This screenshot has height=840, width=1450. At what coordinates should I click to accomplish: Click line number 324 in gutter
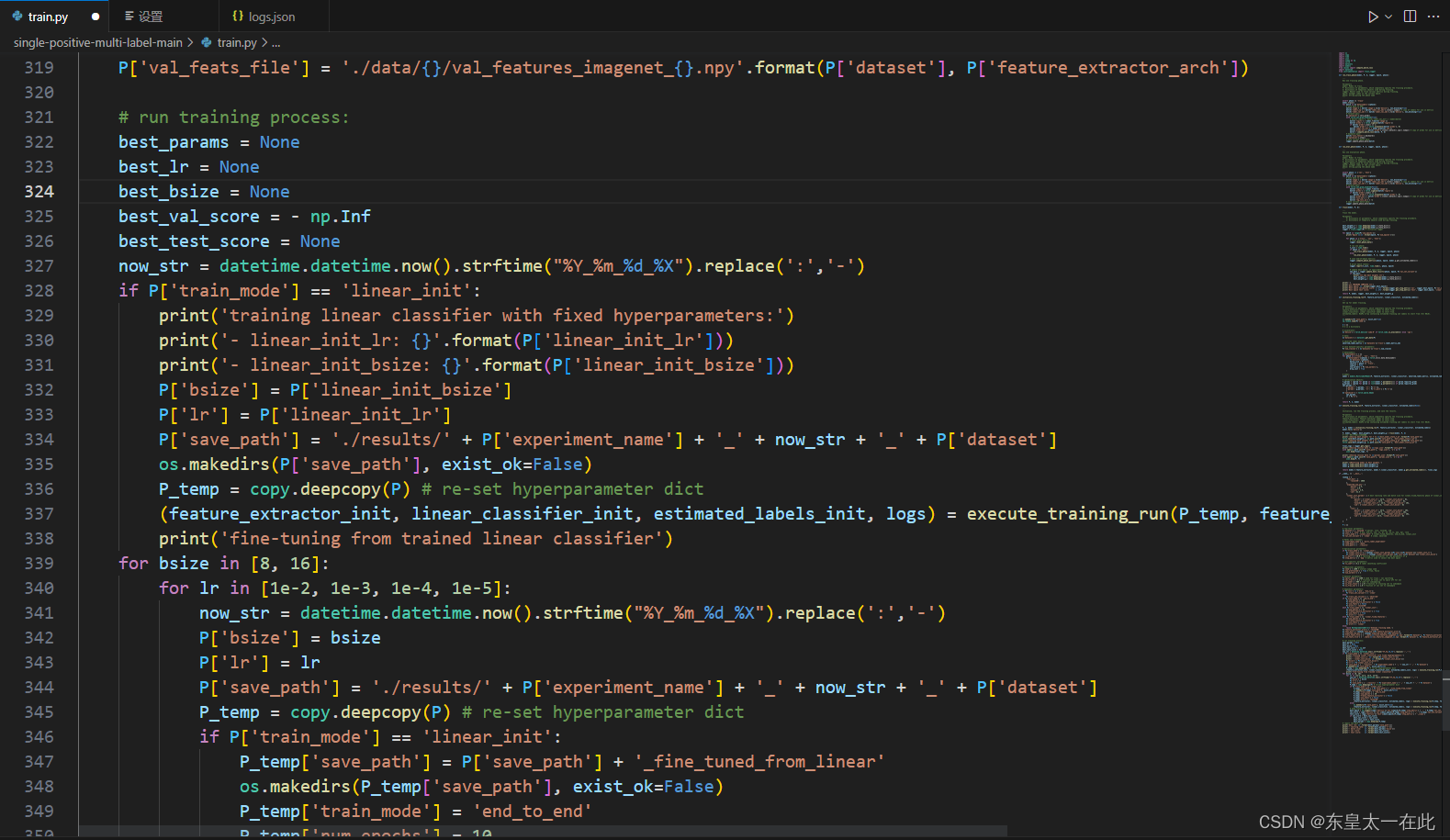click(39, 191)
